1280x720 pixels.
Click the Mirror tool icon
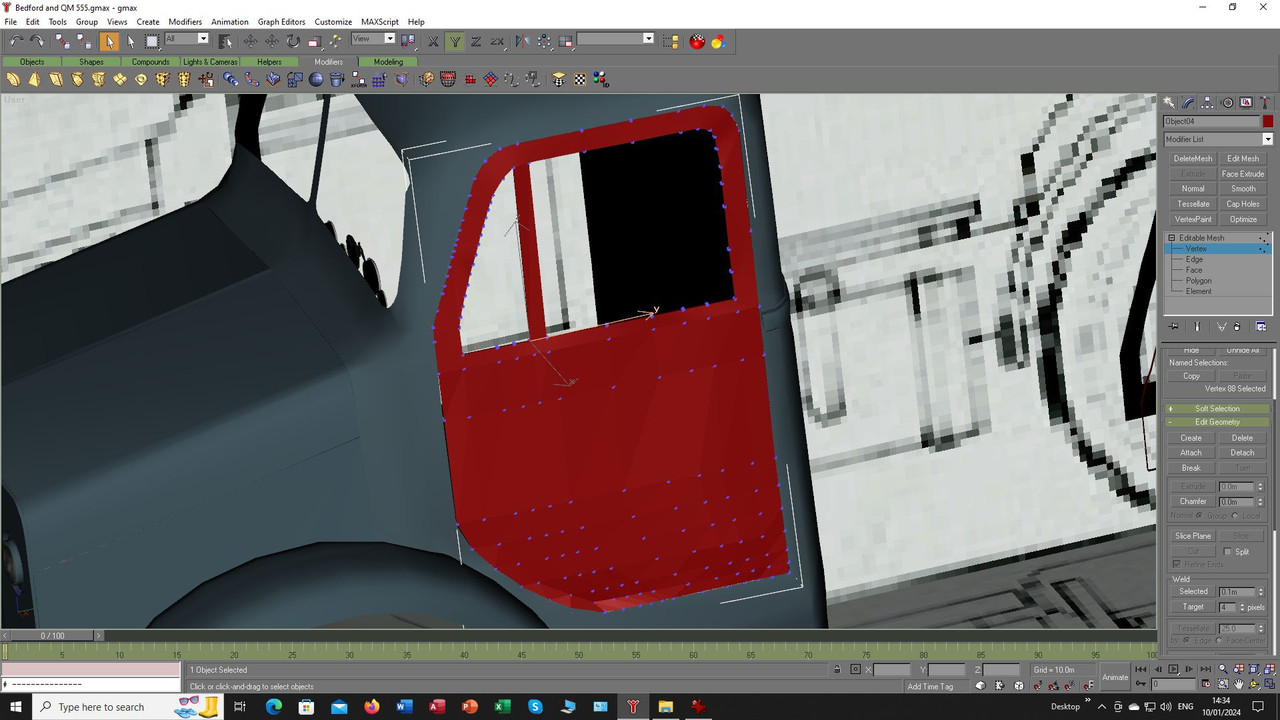point(522,41)
